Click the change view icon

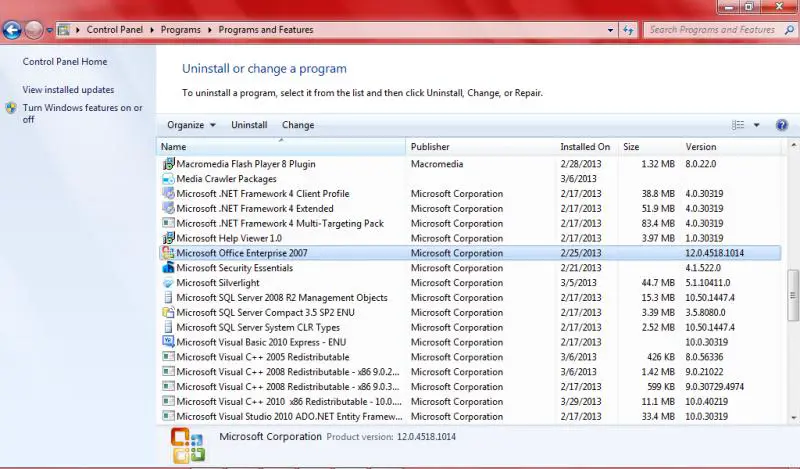(738, 125)
